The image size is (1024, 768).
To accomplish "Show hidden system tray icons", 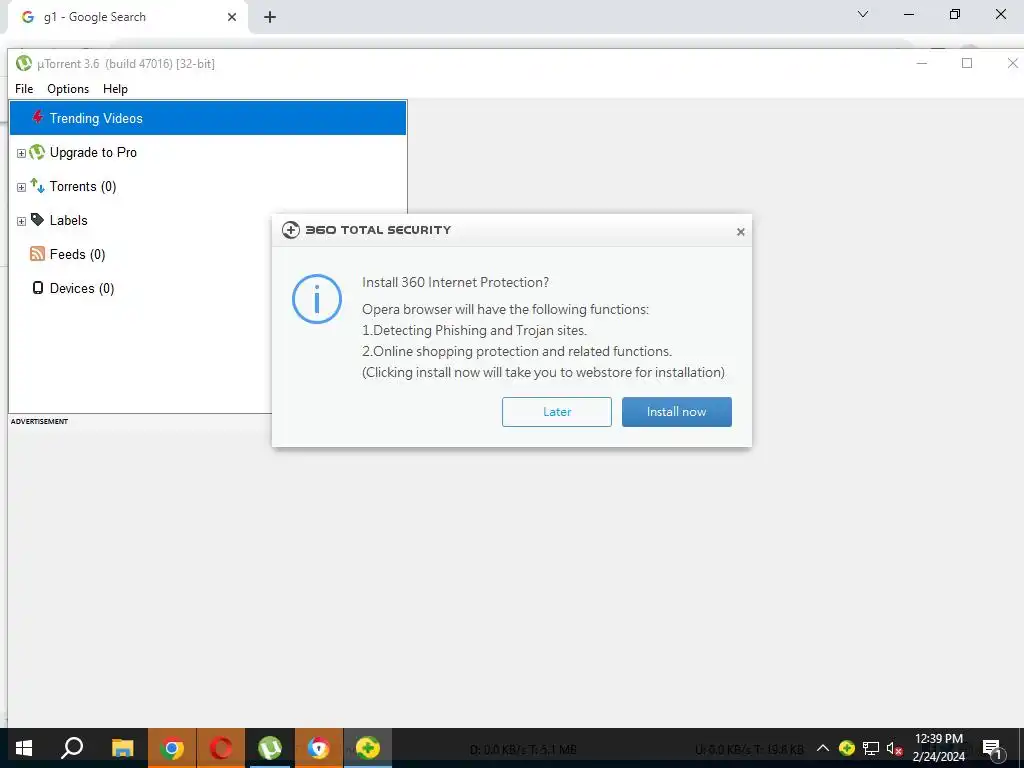I will pyautogui.click(x=823, y=748).
